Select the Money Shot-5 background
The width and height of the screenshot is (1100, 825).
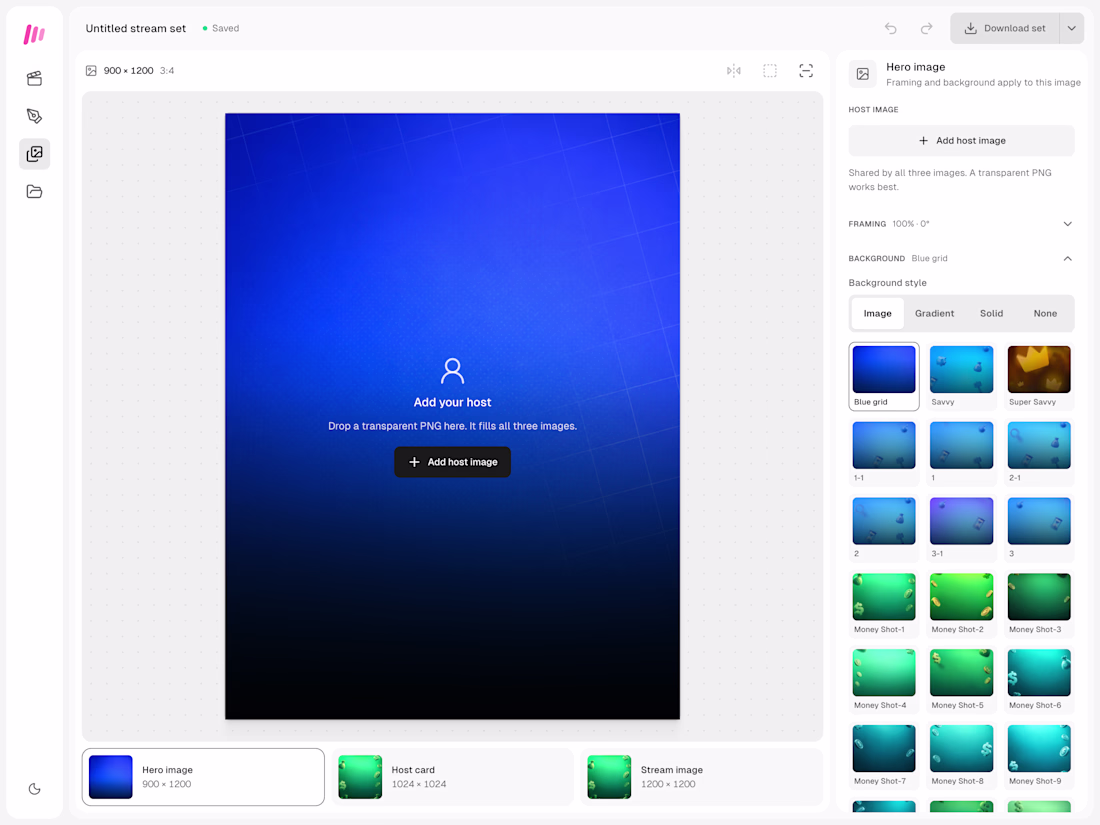pos(961,680)
